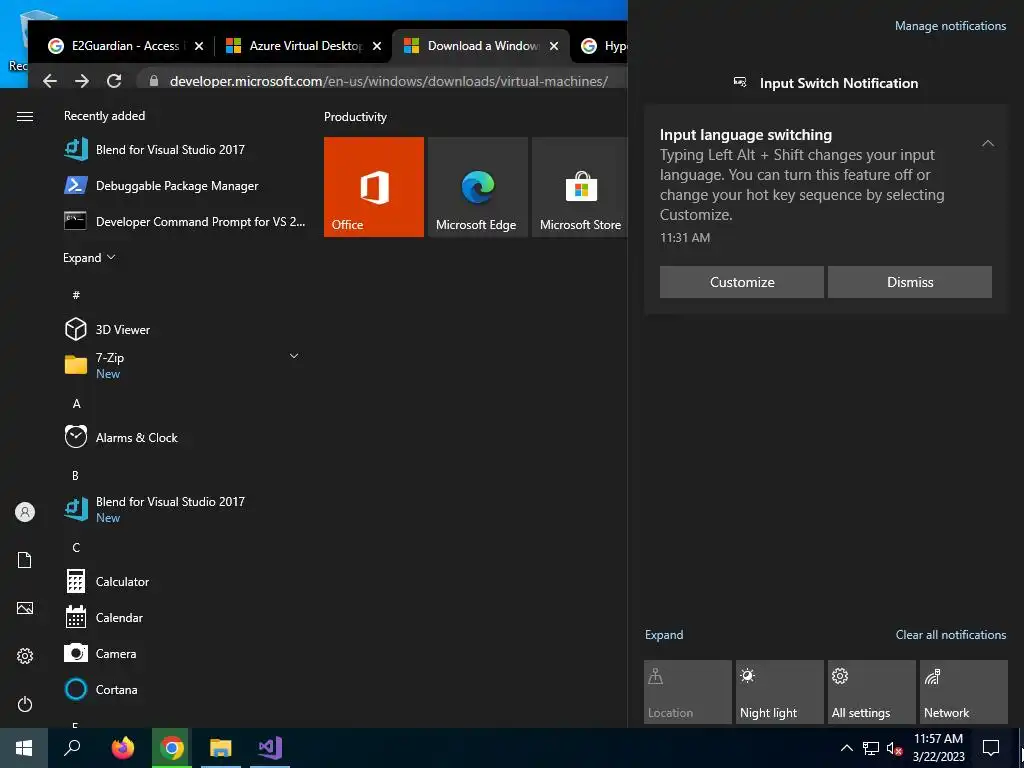
Task: Launch the Camera app
Action: point(185,653)
